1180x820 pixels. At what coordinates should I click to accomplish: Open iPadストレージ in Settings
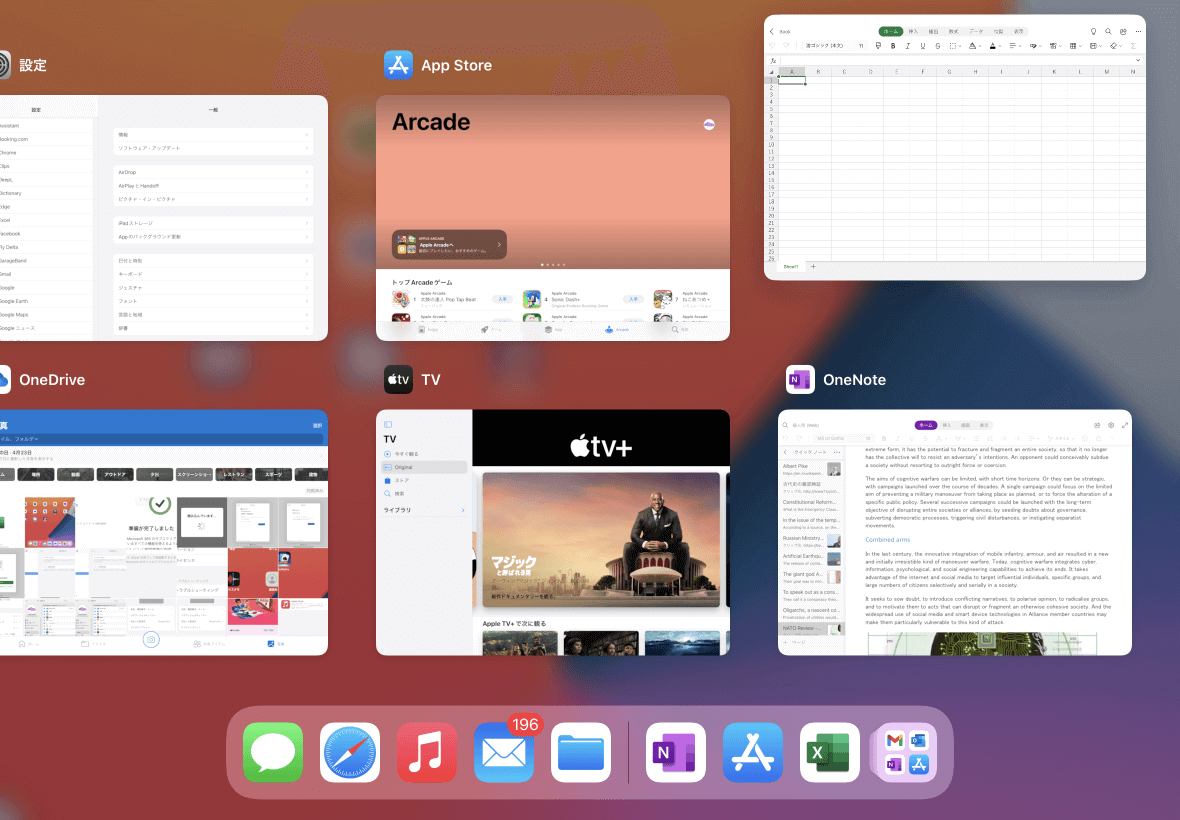click(213, 223)
